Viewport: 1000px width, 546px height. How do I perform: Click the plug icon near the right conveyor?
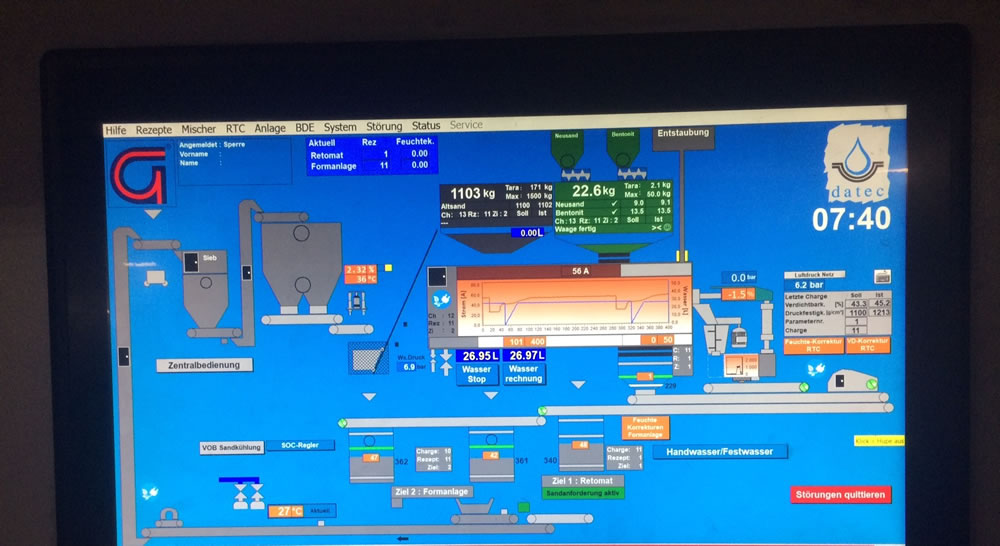[x=816, y=369]
